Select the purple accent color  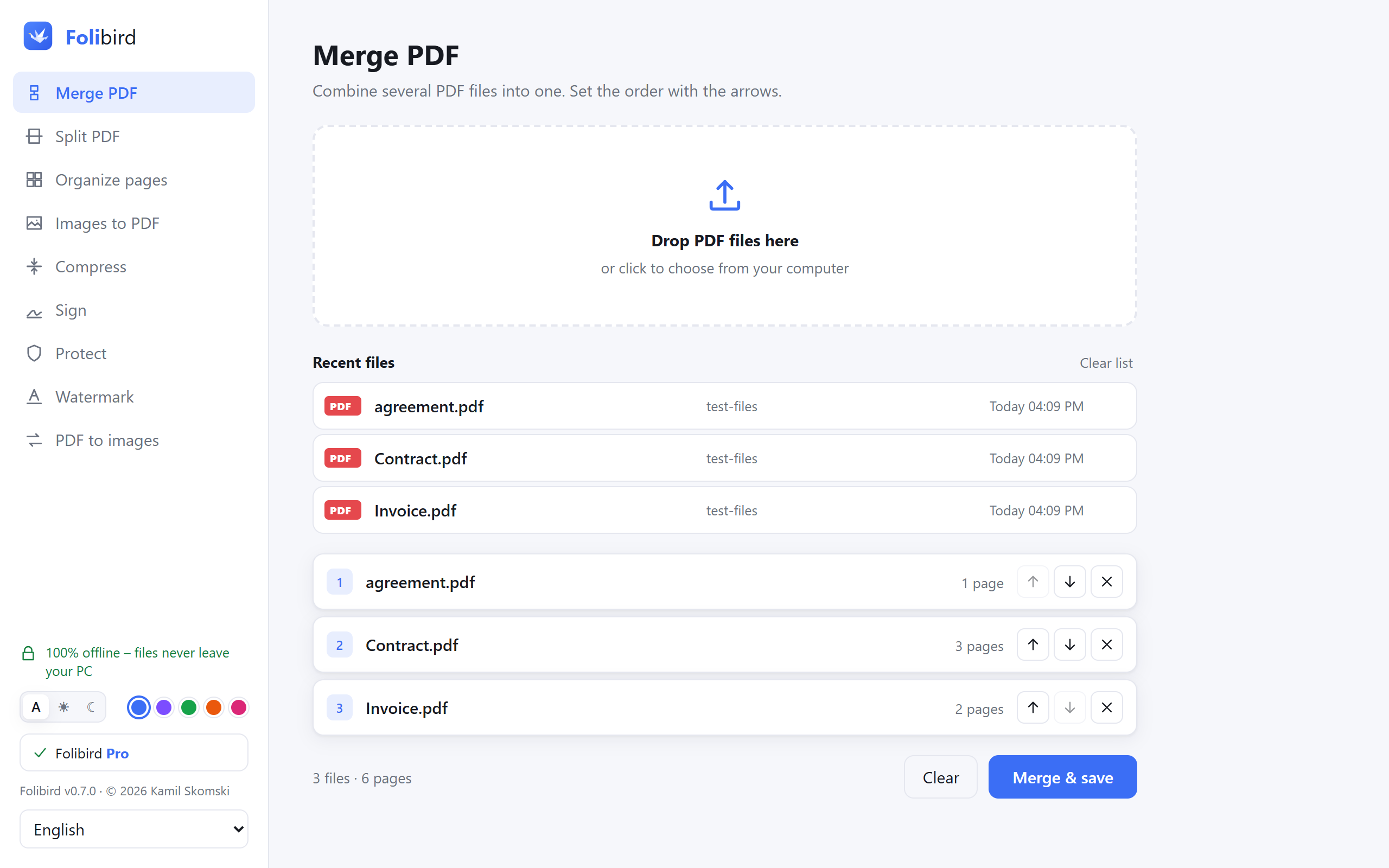point(163,707)
